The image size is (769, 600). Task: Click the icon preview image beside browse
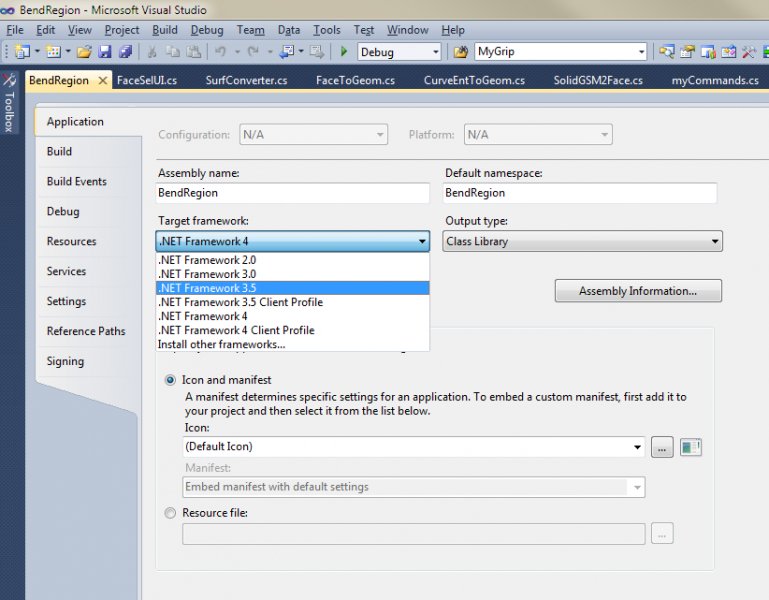coord(691,447)
